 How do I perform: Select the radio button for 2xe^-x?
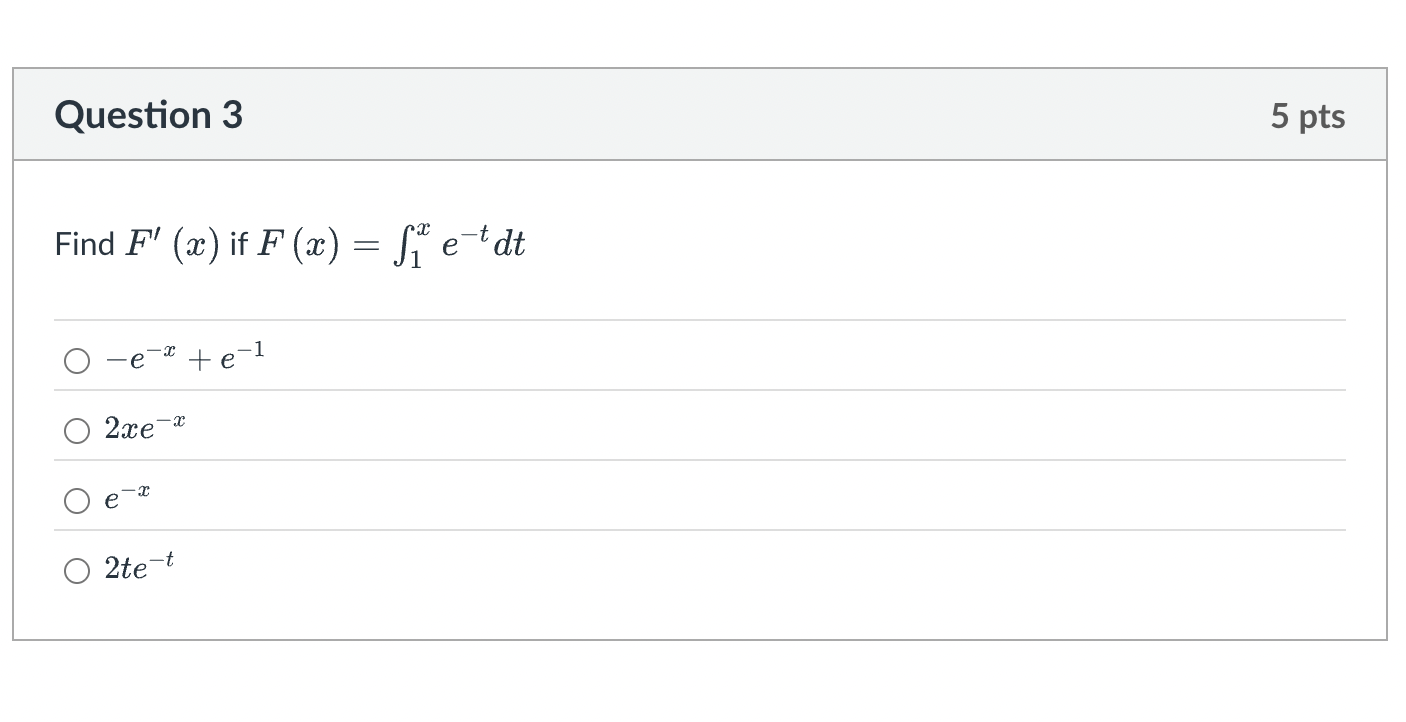tap(77, 431)
